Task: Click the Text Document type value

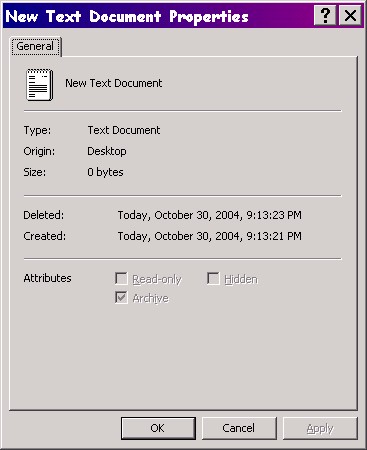Action: click(124, 130)
